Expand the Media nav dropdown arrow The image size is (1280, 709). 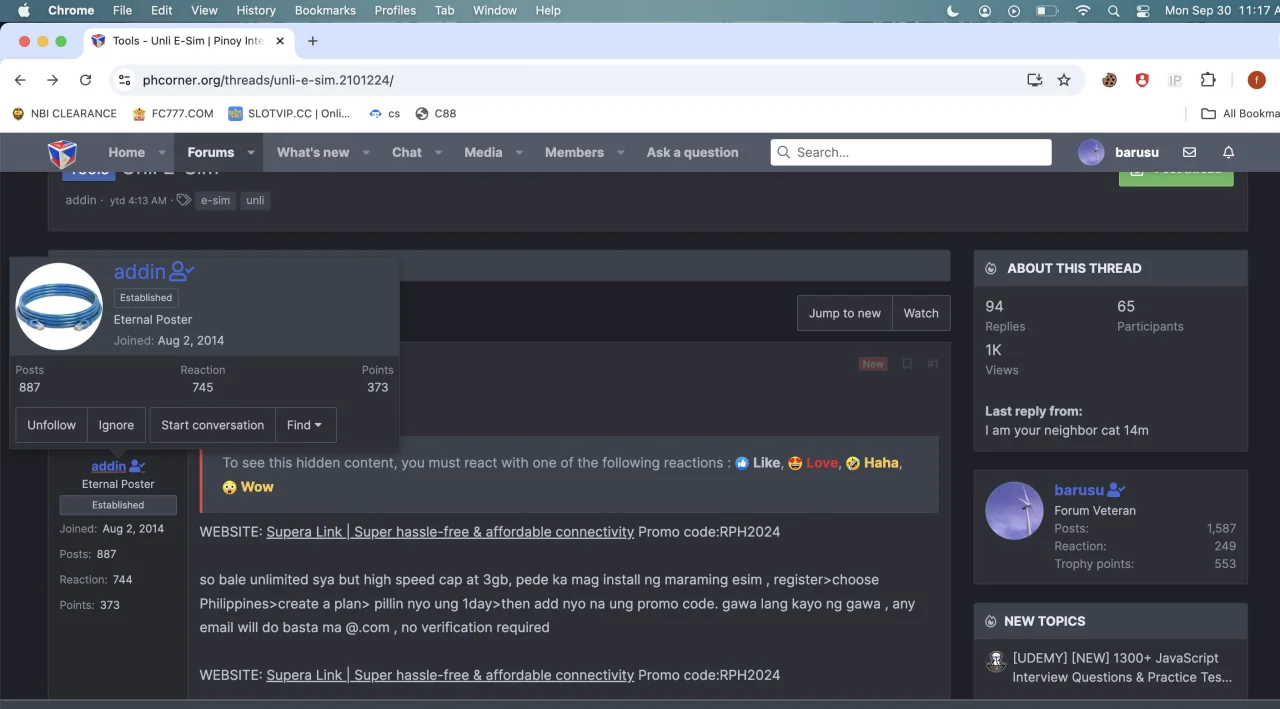[519, 153]
